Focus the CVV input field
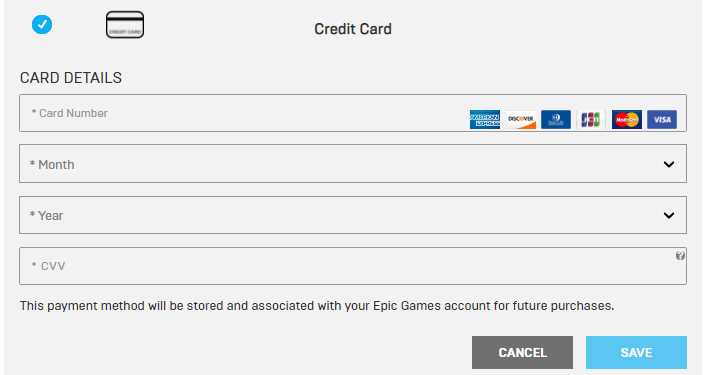 (353, 266)
